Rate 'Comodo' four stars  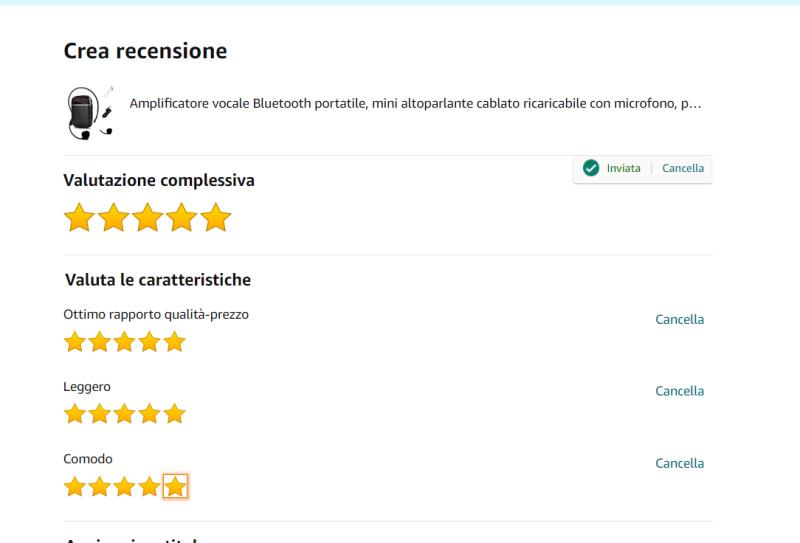150,487
